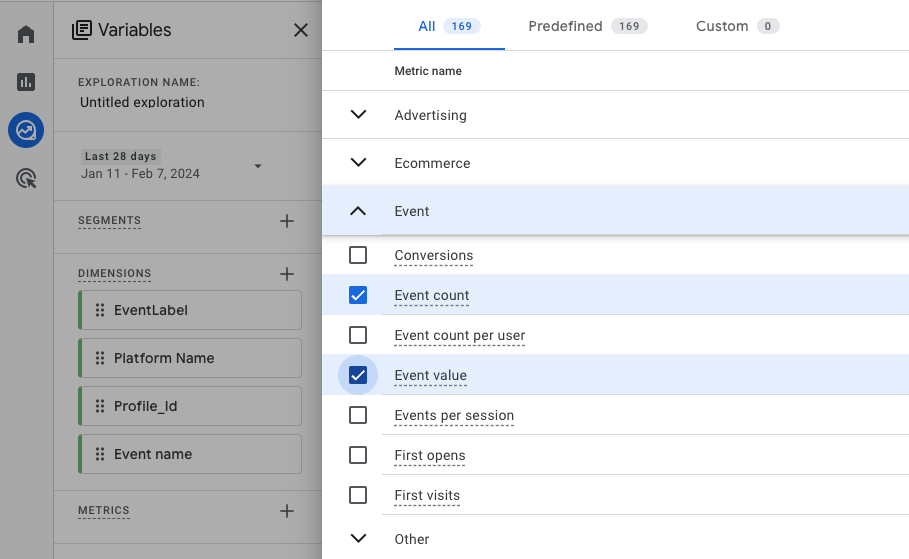Switch to the Custom tab
This screenshot has width=909, height=559.
pos(737,26)
